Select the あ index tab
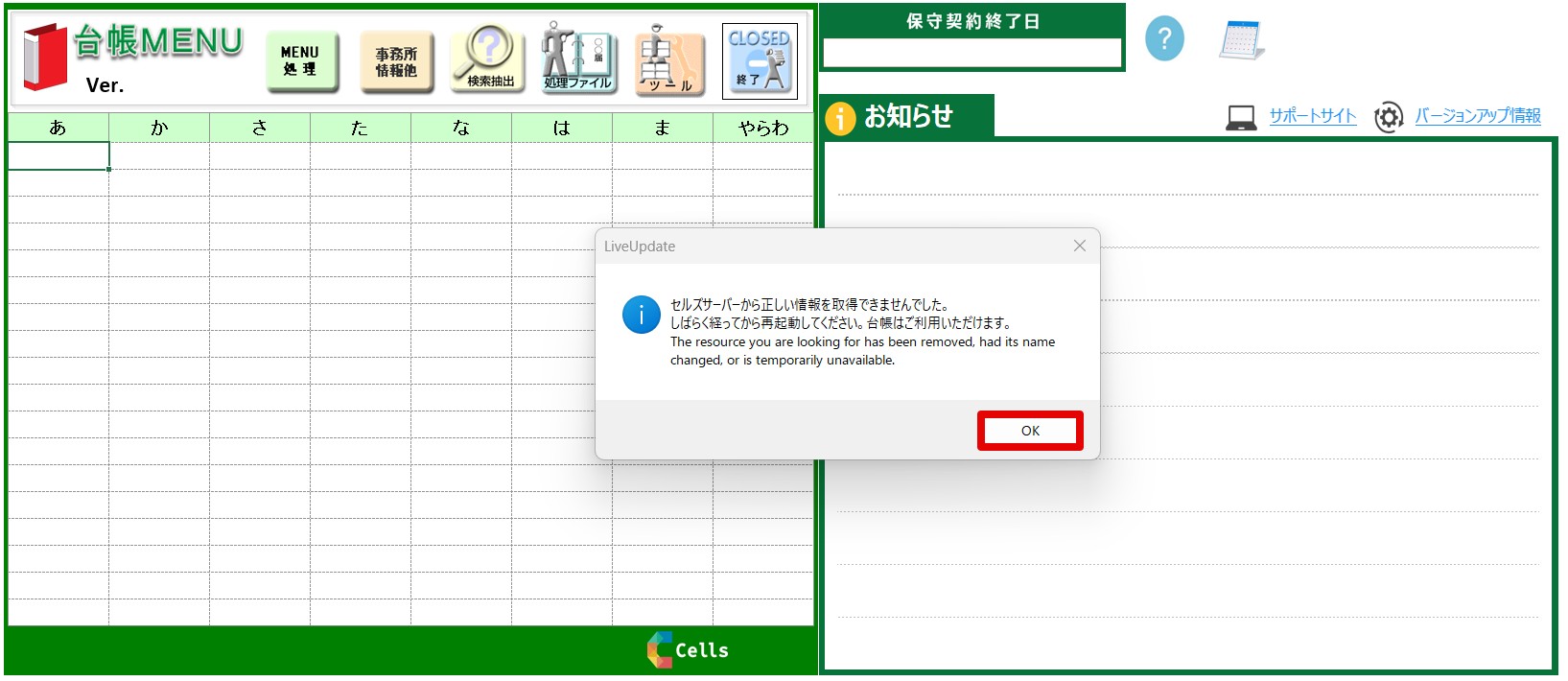The image size is (1568, 681). 59,128
